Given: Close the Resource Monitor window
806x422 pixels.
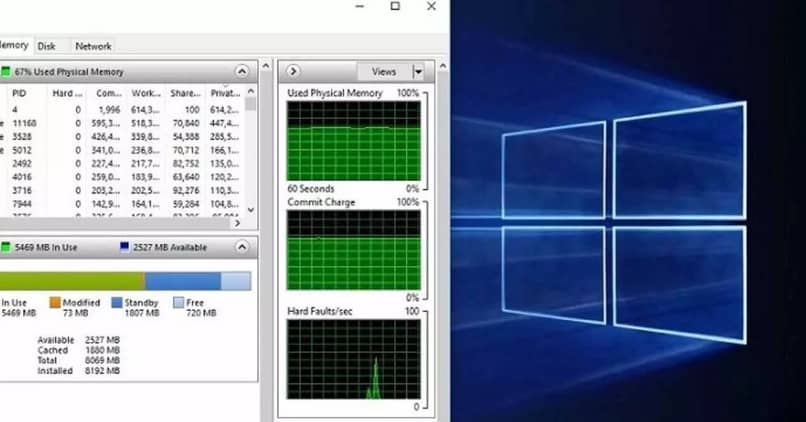Looking at the screenshot, I should click(x=431, y=6).
